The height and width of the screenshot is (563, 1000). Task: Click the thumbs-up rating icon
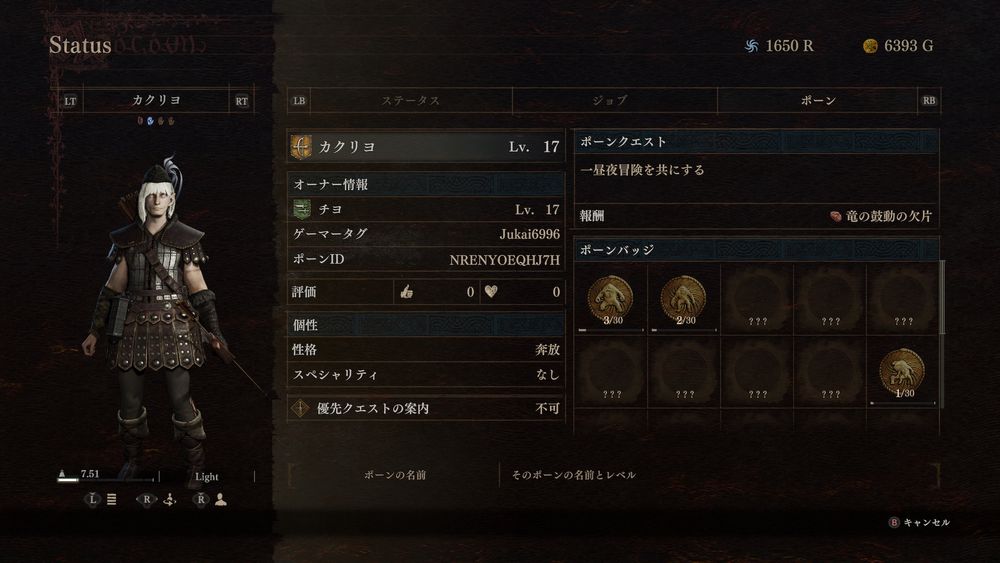tap(407, 291)
